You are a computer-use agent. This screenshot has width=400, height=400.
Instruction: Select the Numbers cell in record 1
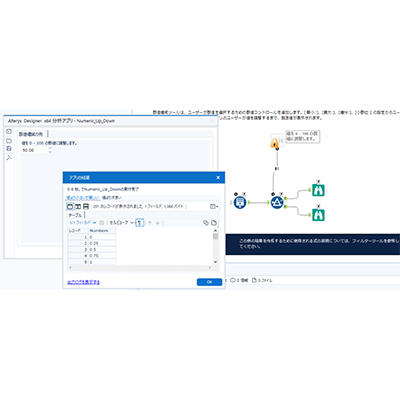pyautogui.click(x=102, y=237)
